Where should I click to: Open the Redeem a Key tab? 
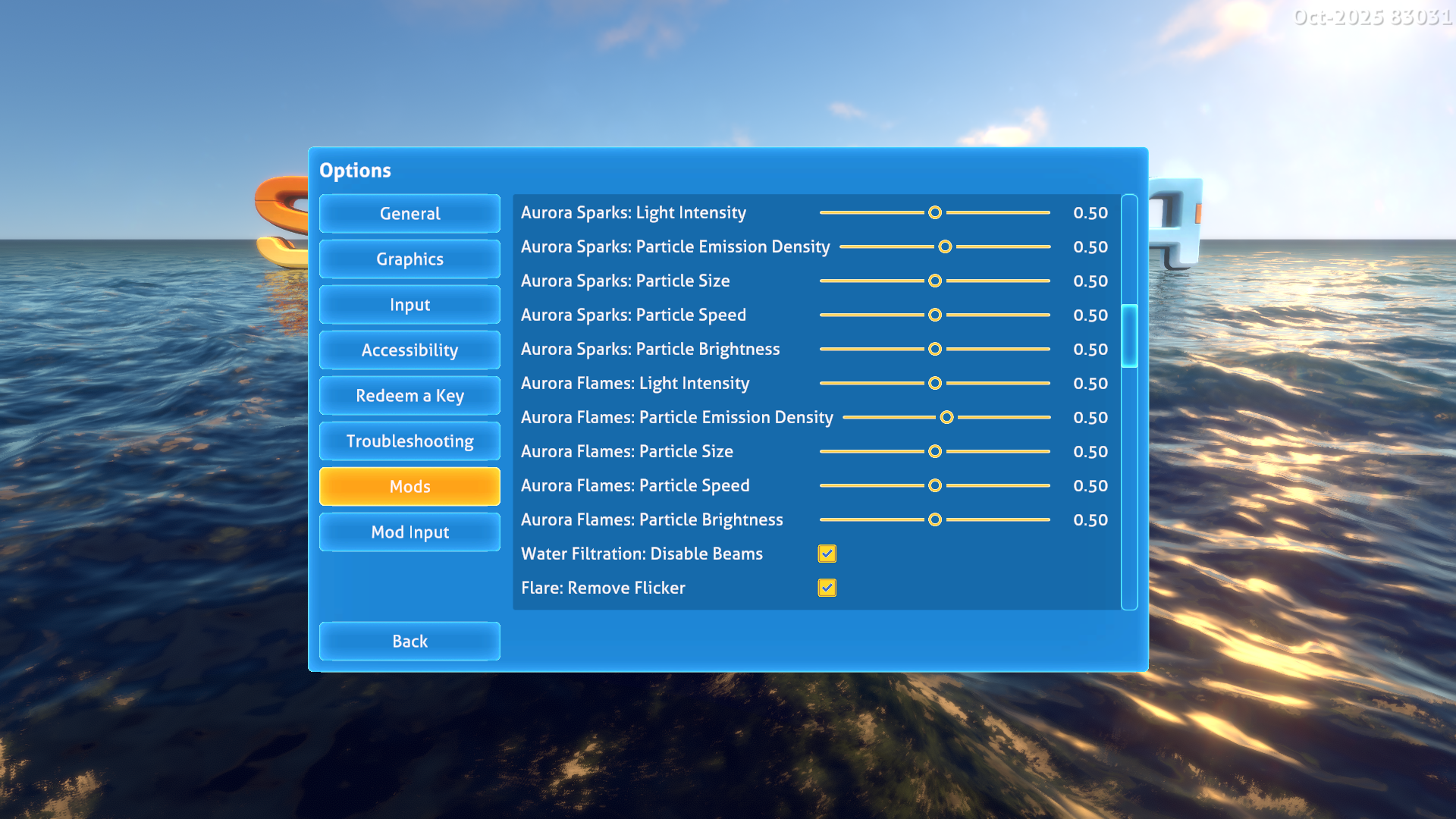coord(409,396)
